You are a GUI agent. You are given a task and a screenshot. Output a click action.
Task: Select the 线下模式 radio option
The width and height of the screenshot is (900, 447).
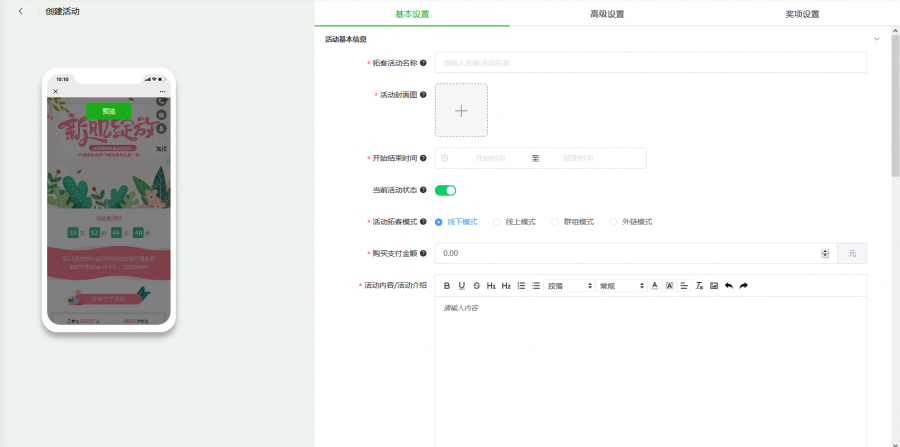tap(439, 222)
